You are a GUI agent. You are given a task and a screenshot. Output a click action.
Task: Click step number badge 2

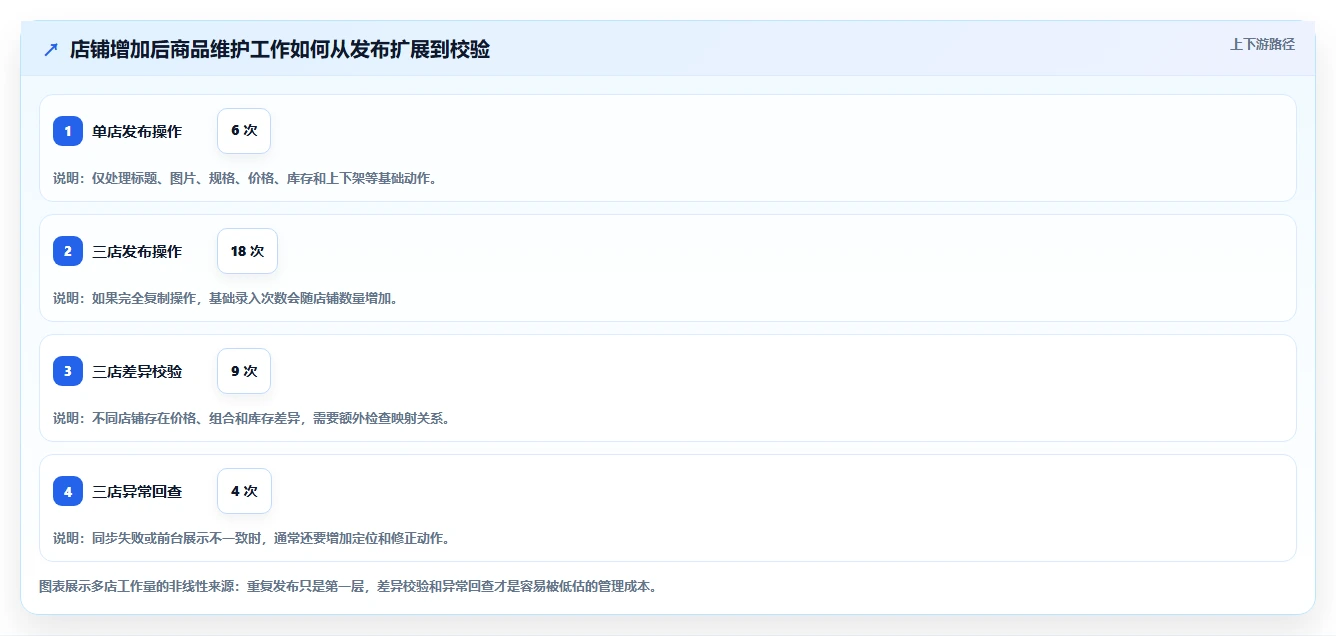(68, 251)
